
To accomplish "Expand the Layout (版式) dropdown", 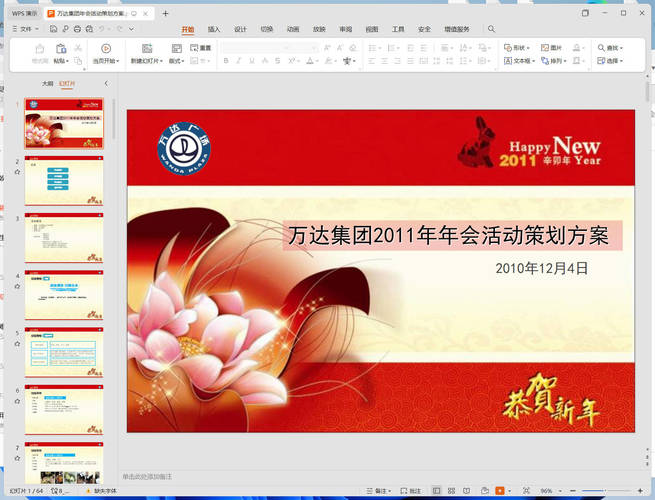I will click(176, 61).
